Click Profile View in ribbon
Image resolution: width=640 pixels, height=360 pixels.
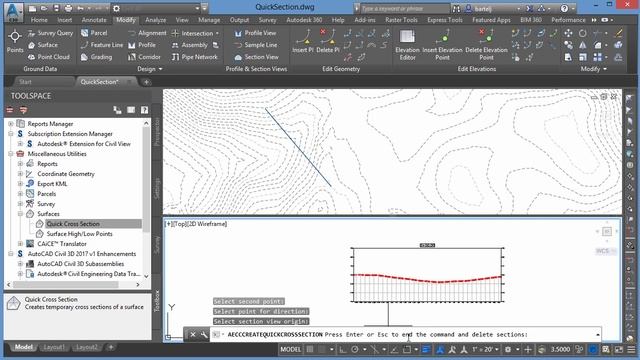coord(256,33)
